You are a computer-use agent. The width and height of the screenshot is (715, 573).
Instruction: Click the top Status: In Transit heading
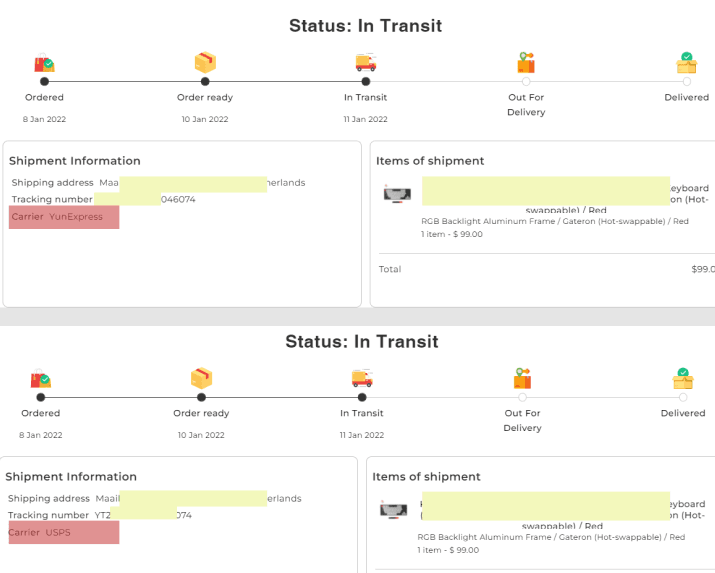[365, 26]
